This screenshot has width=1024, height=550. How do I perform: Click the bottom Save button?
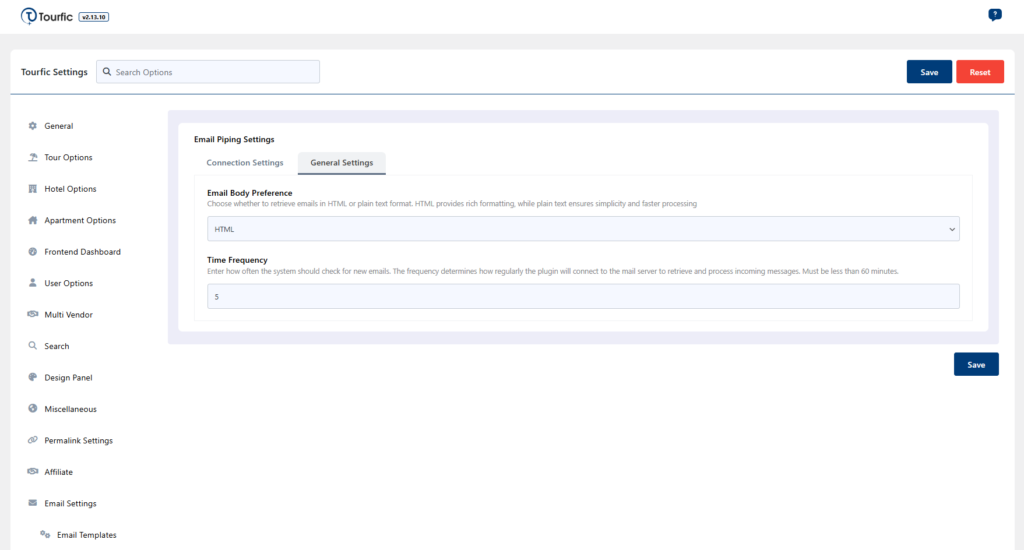pos(976,364)
